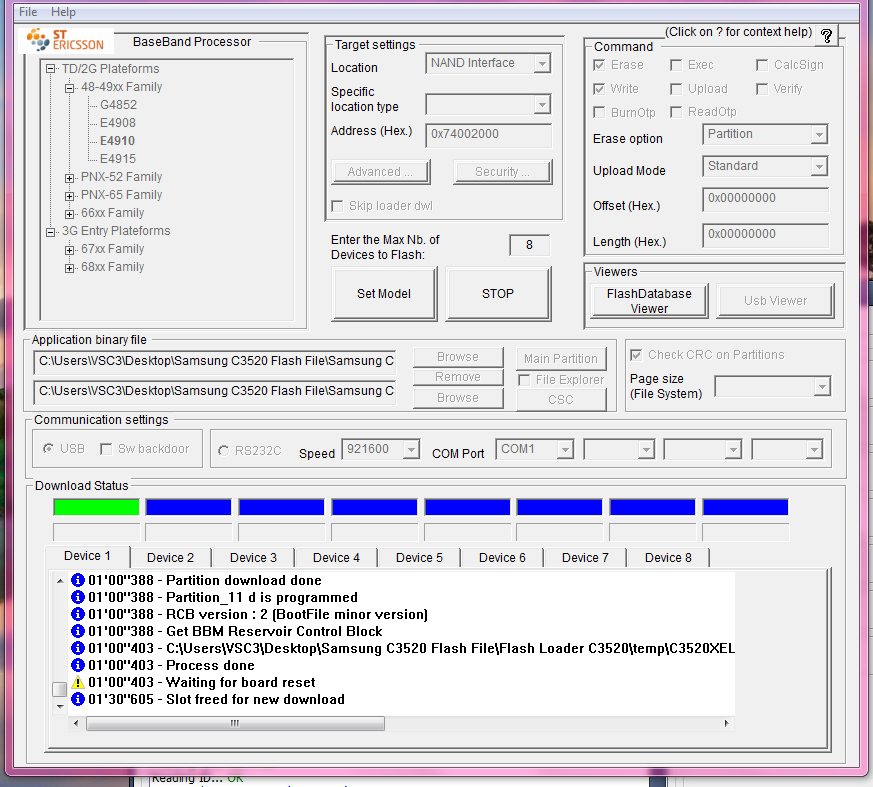
Task: Click the info icon beside Partition download done
Action: pyautogui.click(x=78, y=581)
